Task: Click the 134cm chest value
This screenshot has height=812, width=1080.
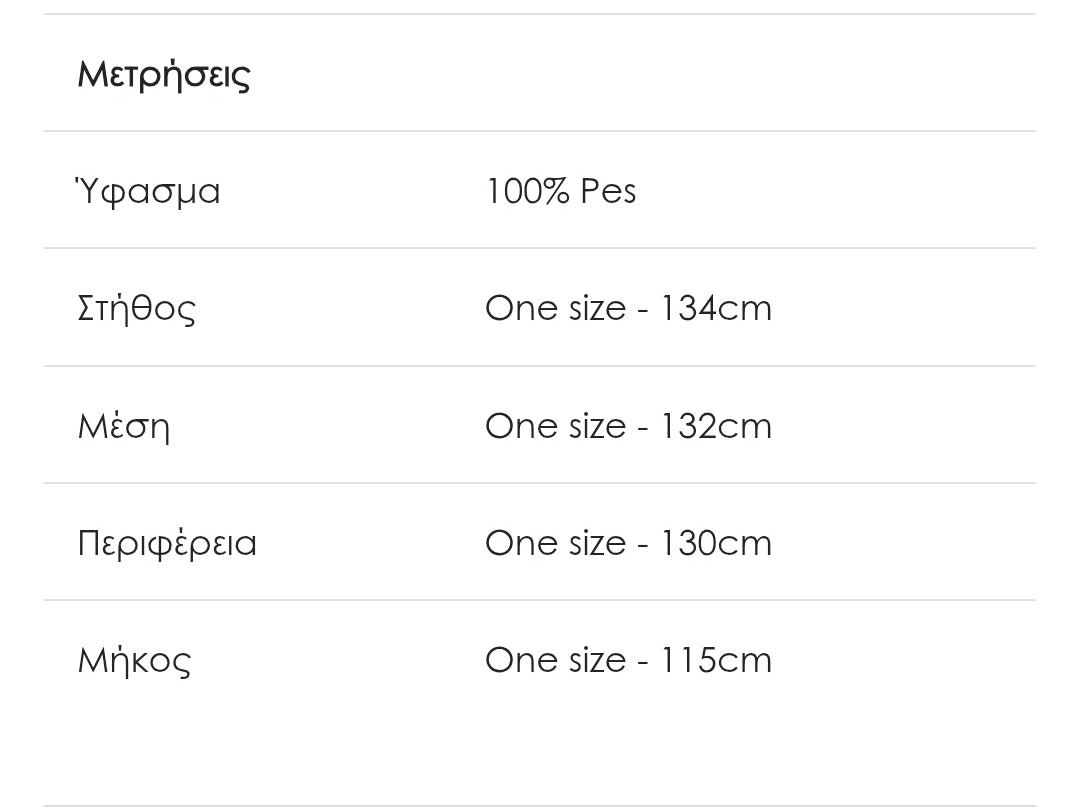Action: coord(715,308)
